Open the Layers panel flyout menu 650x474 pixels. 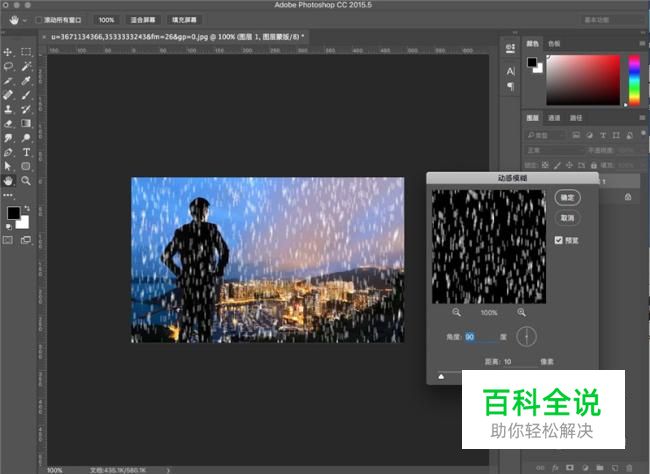tap(642, 118)
